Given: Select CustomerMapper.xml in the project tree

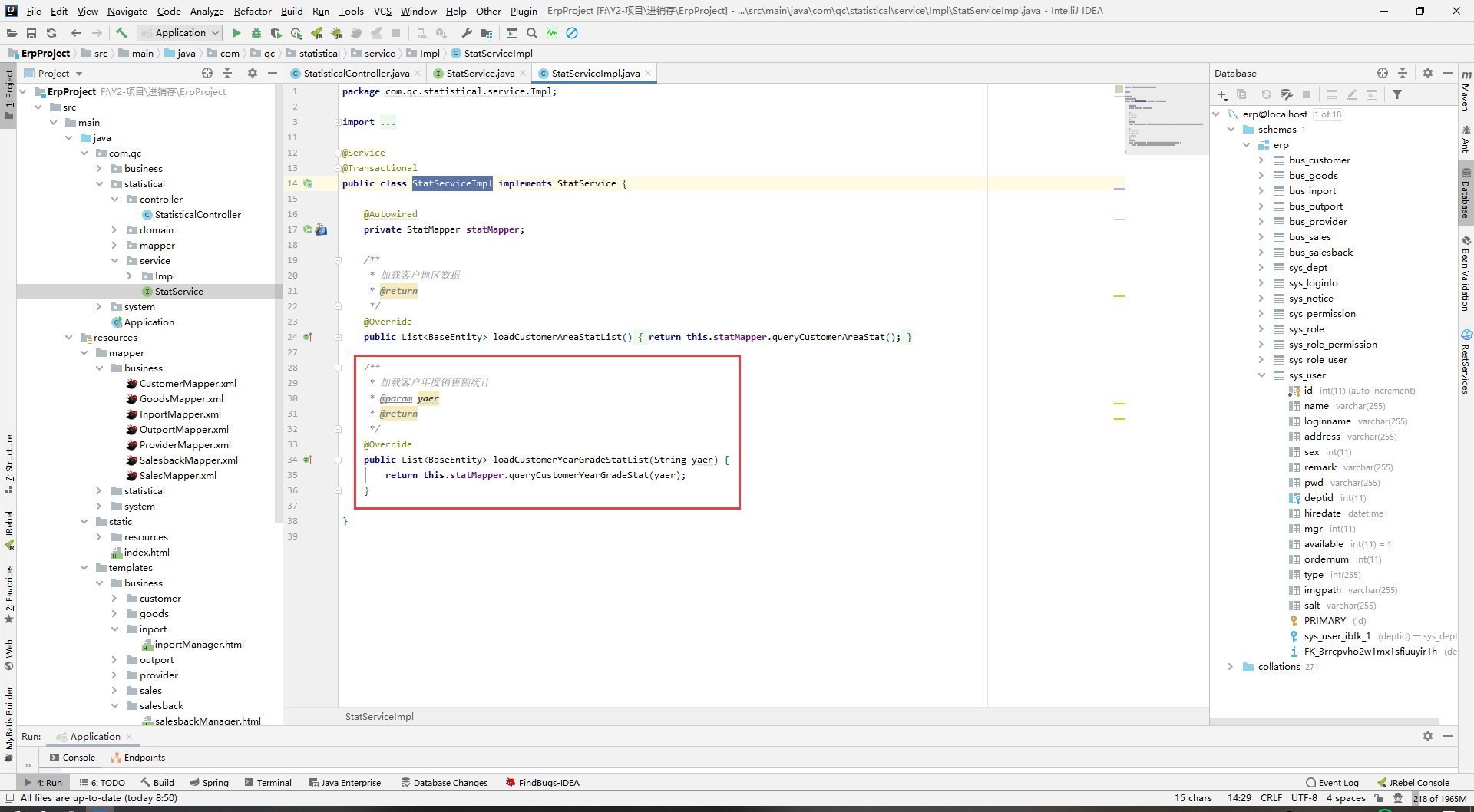Looking at the screenshot, I should (187, 384).
